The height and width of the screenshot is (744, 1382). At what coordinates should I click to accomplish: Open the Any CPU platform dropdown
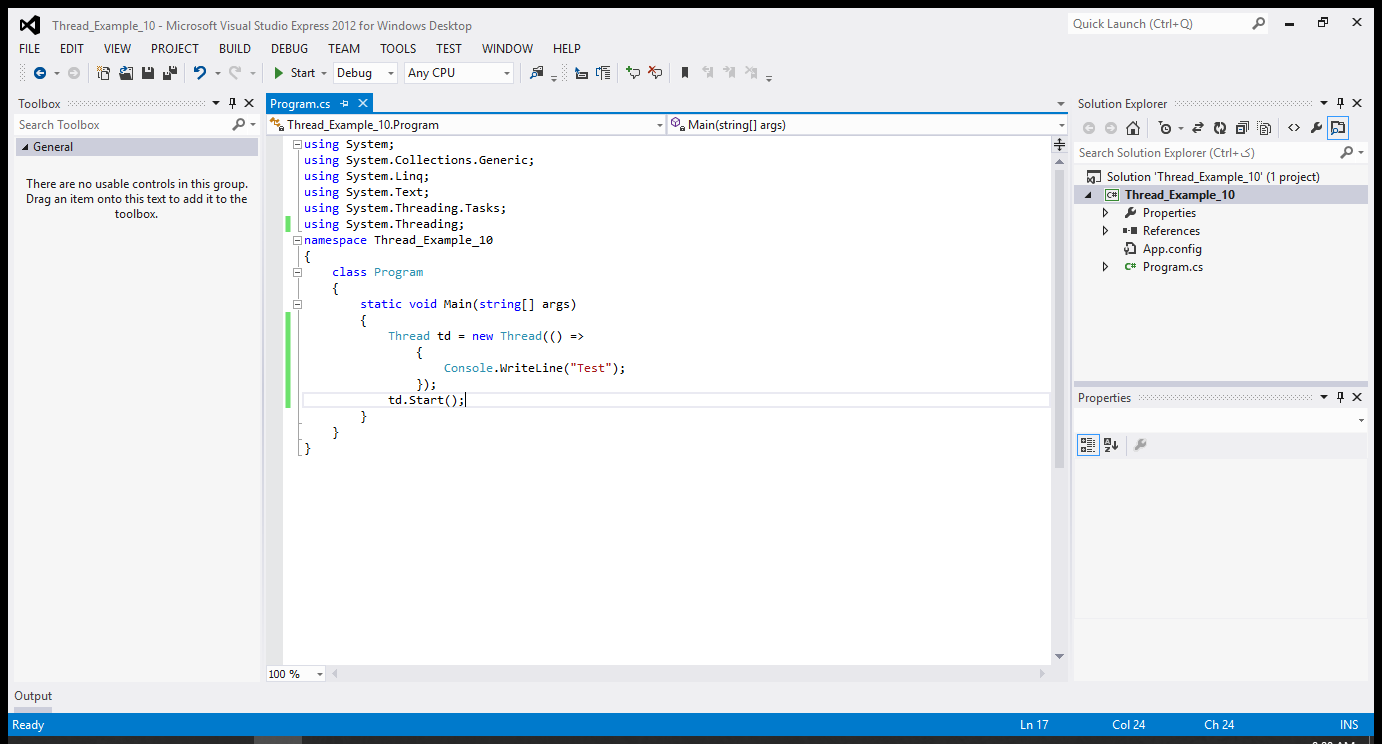[x=459, y=73]
